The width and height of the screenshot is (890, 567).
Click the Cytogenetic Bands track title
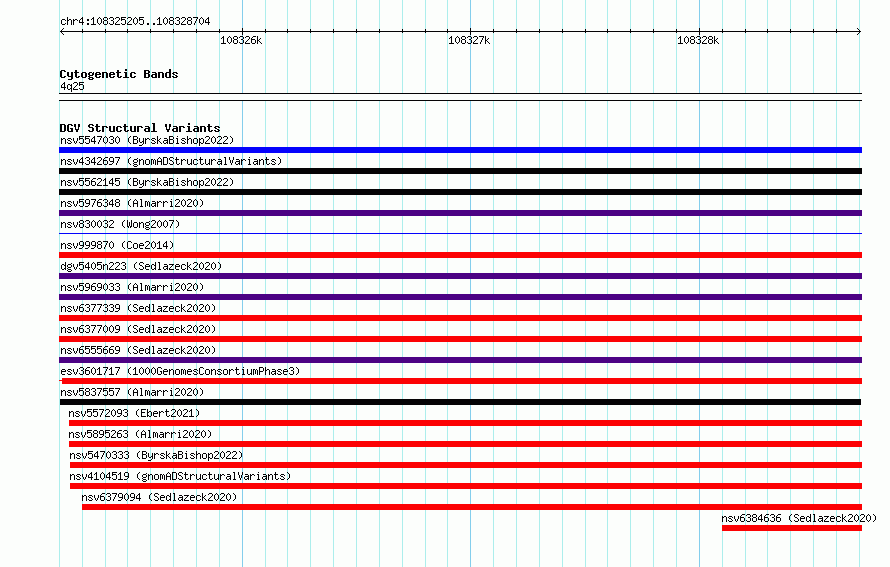pos(119,74)
